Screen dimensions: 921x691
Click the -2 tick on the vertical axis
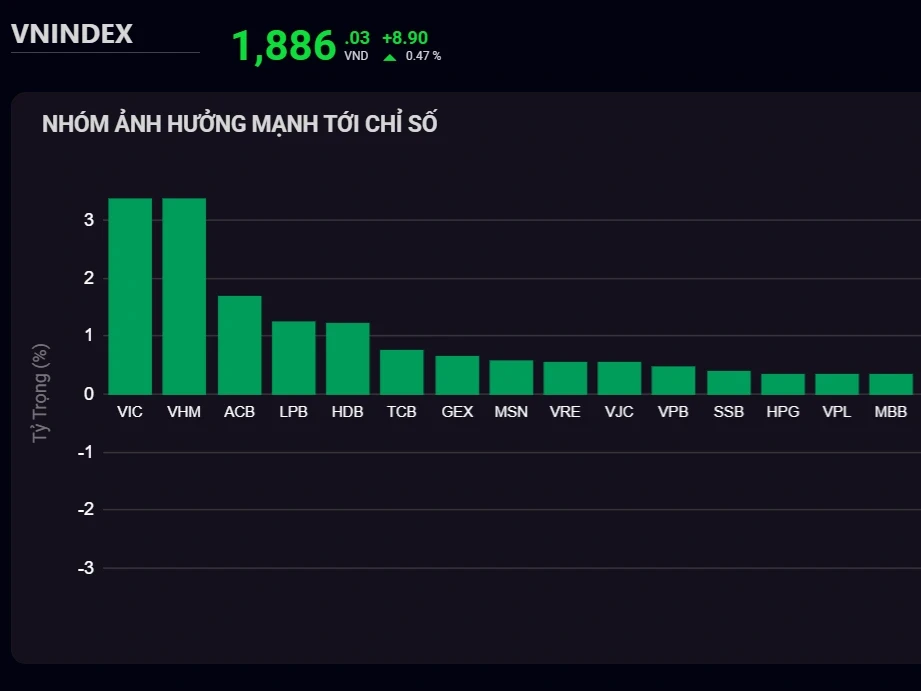click(86, 509)
